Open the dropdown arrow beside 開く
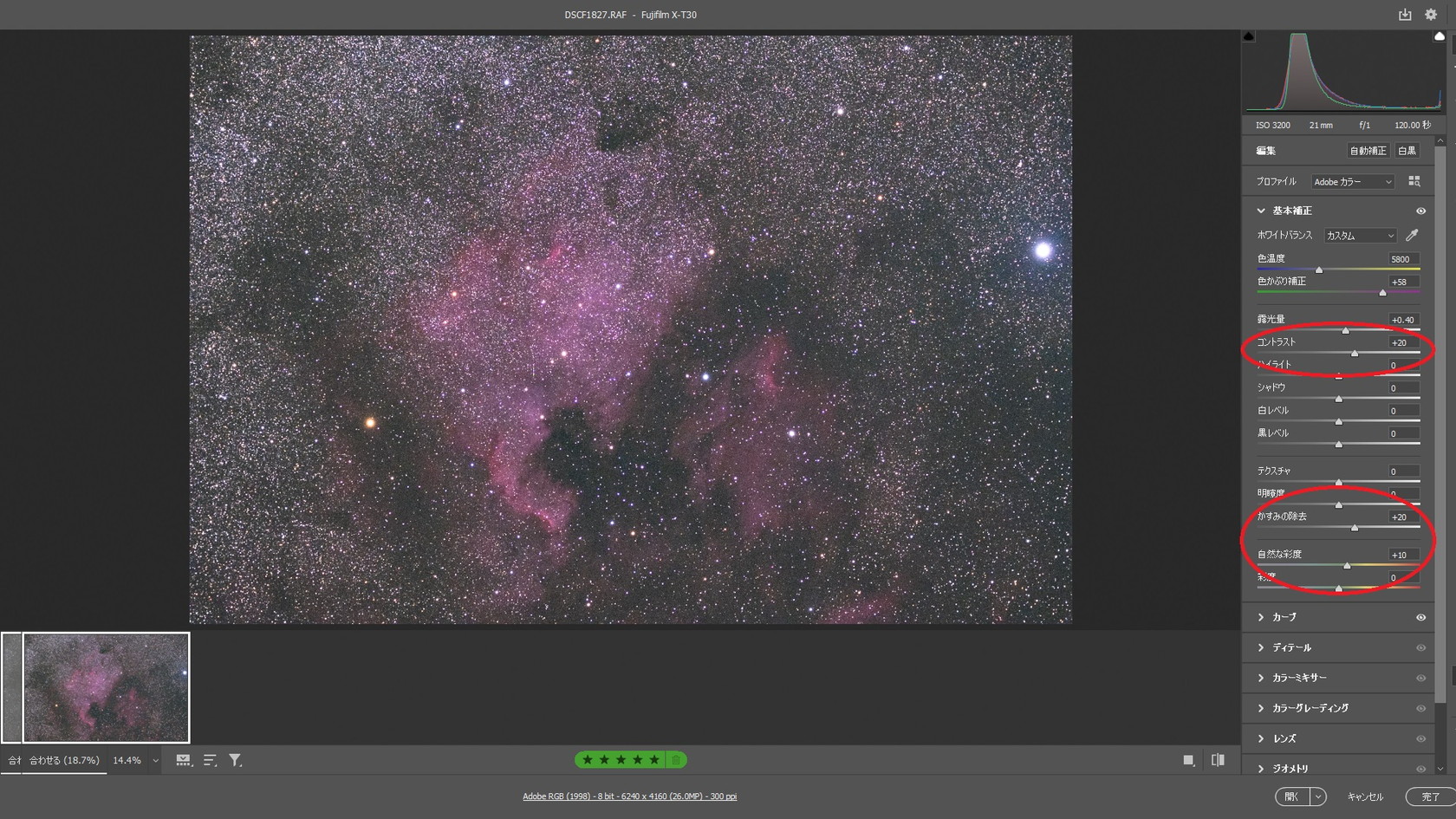 1318,796
